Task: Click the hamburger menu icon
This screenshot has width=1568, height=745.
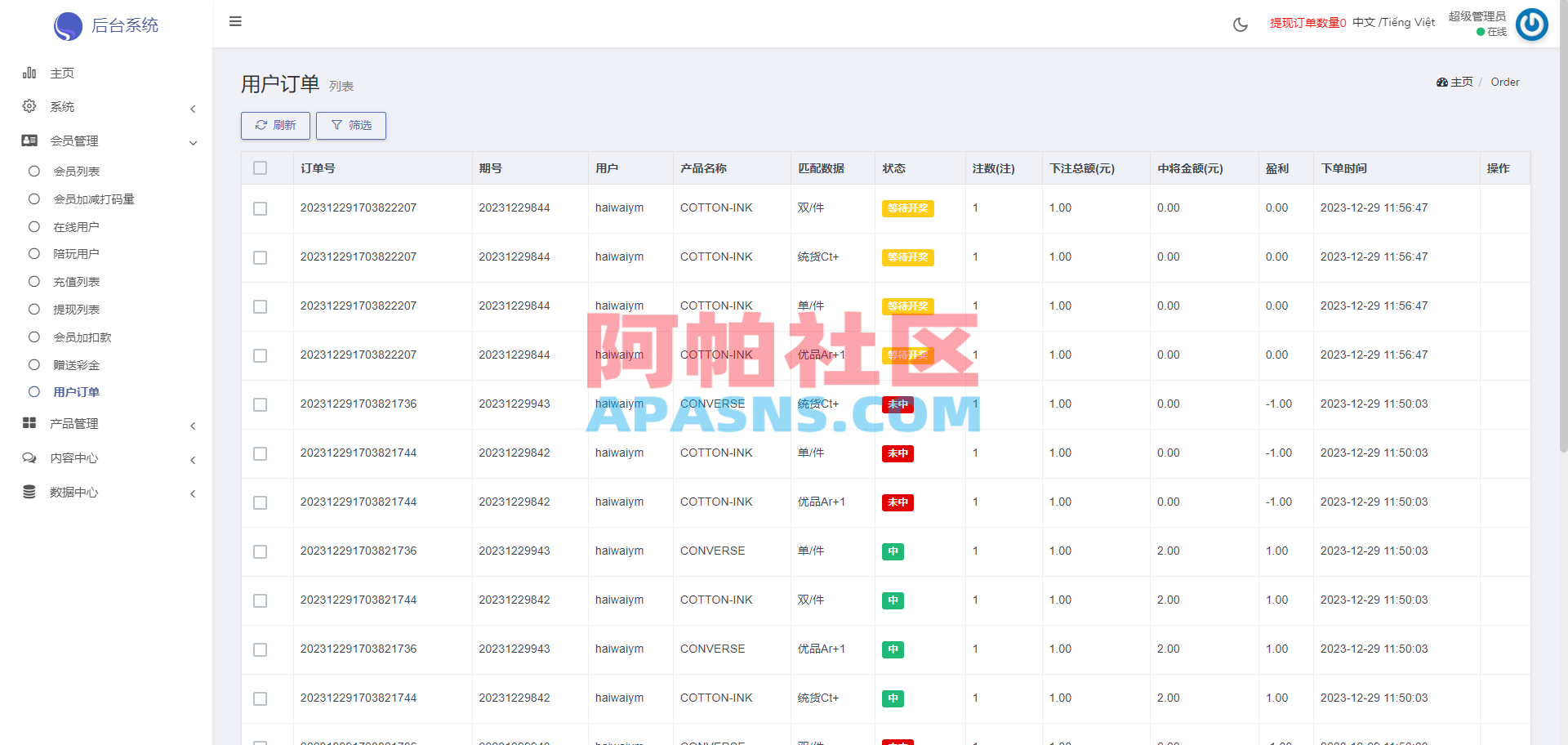Action: [x=235, y=22]
